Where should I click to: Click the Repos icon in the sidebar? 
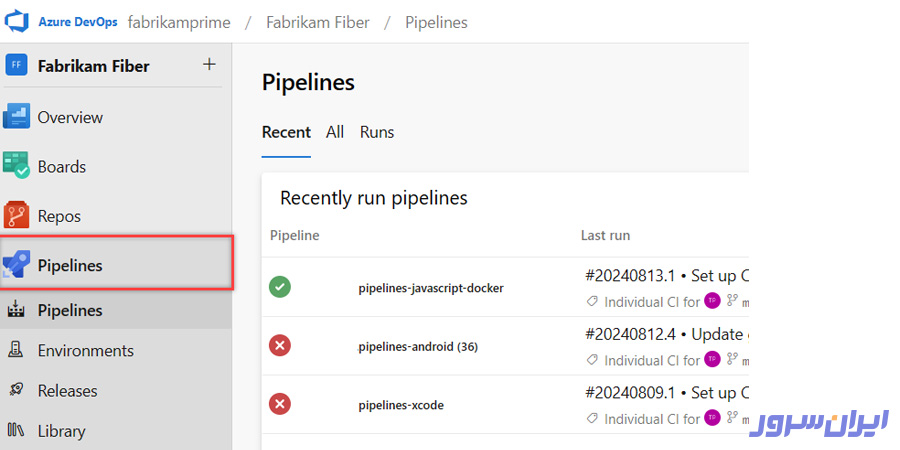coord(16,215)
